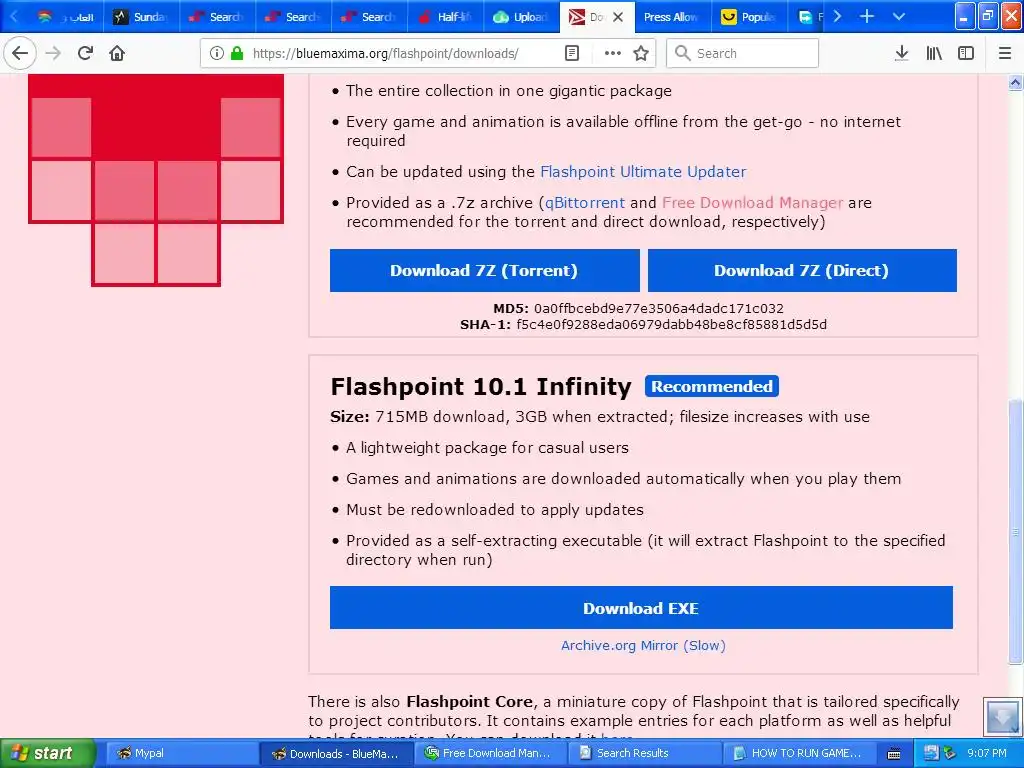Open Flashpoint Ultimate Updater link

pyautogui.click(x=643, y=172)
